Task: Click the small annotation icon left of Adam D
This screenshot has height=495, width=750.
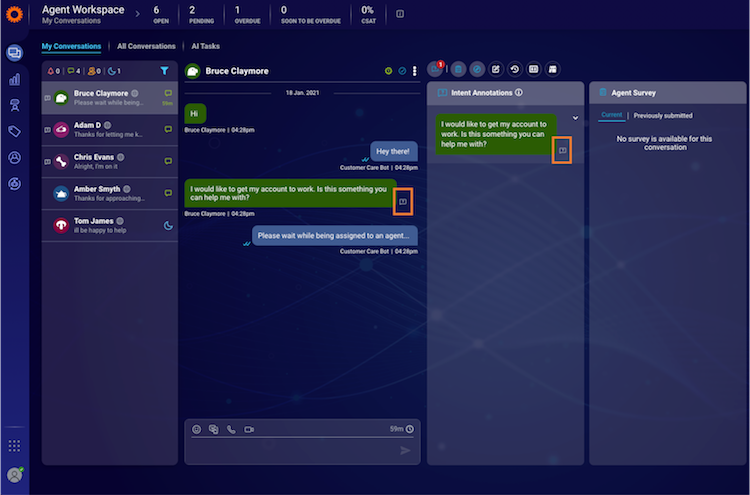Action: click(47, 130)
